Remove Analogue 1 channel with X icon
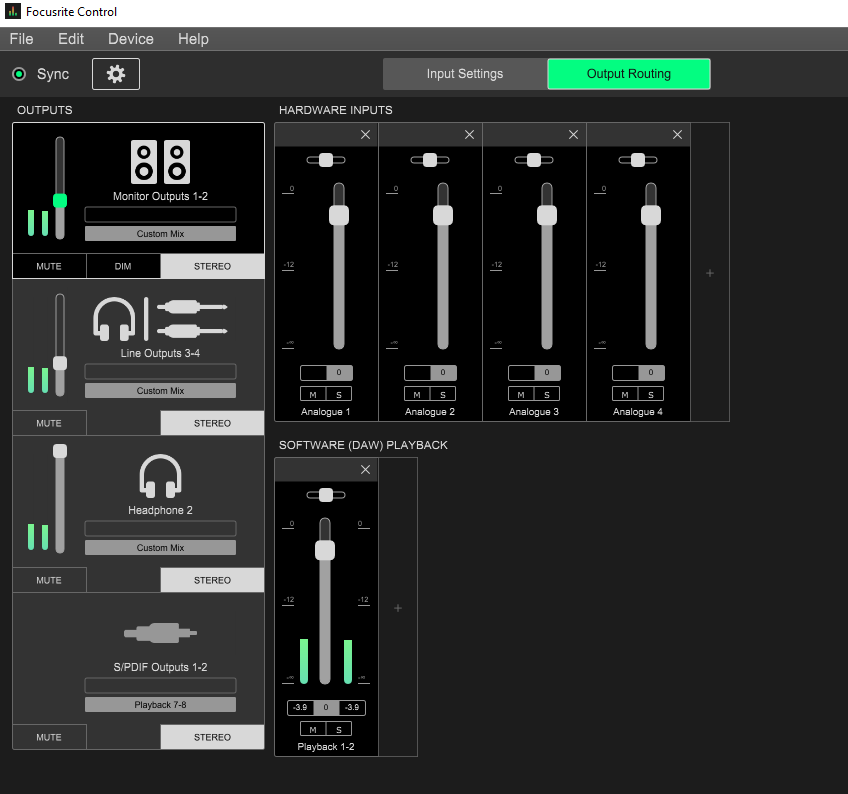848x794 pixels. 365,135
